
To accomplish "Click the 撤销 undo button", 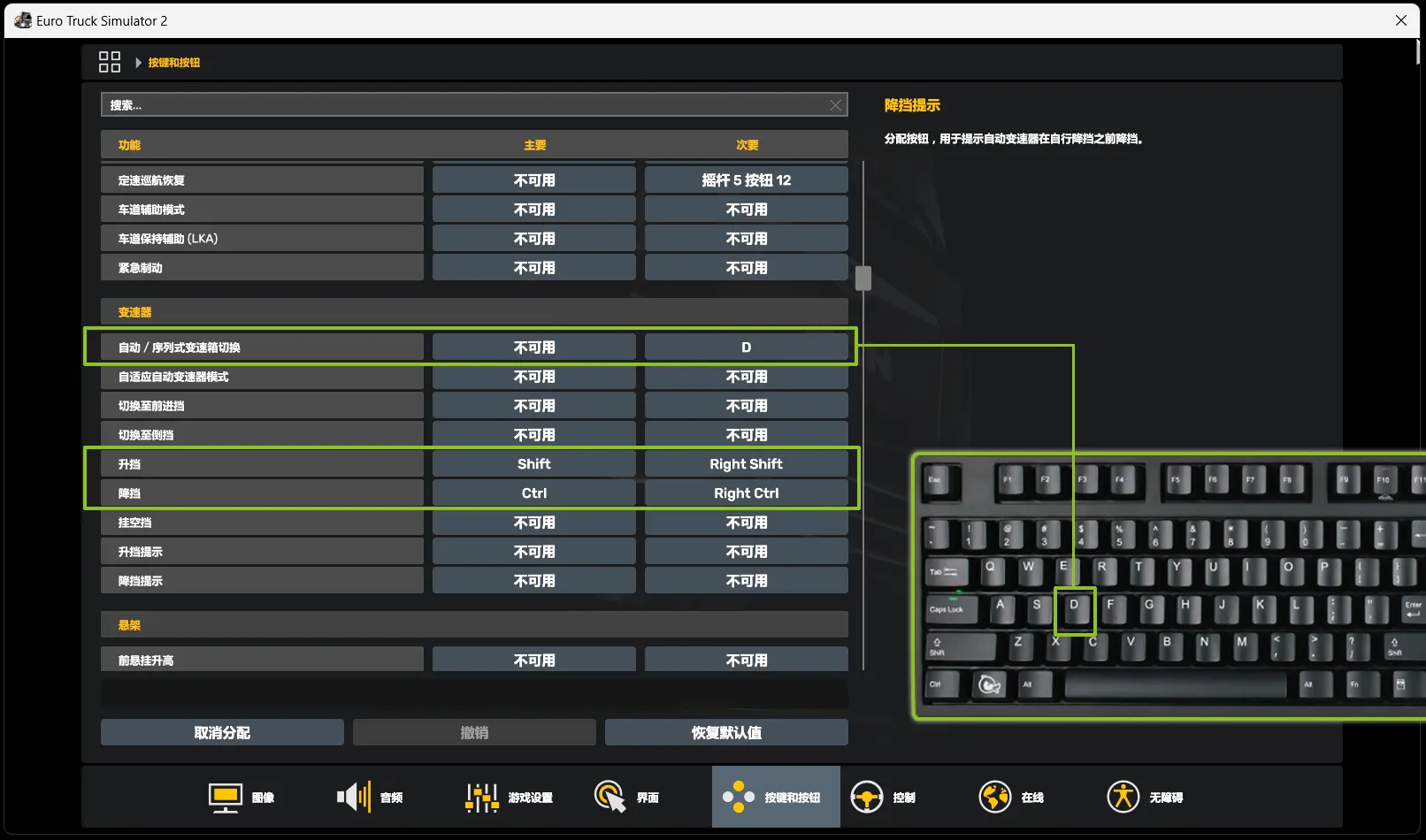I will 474,733.
